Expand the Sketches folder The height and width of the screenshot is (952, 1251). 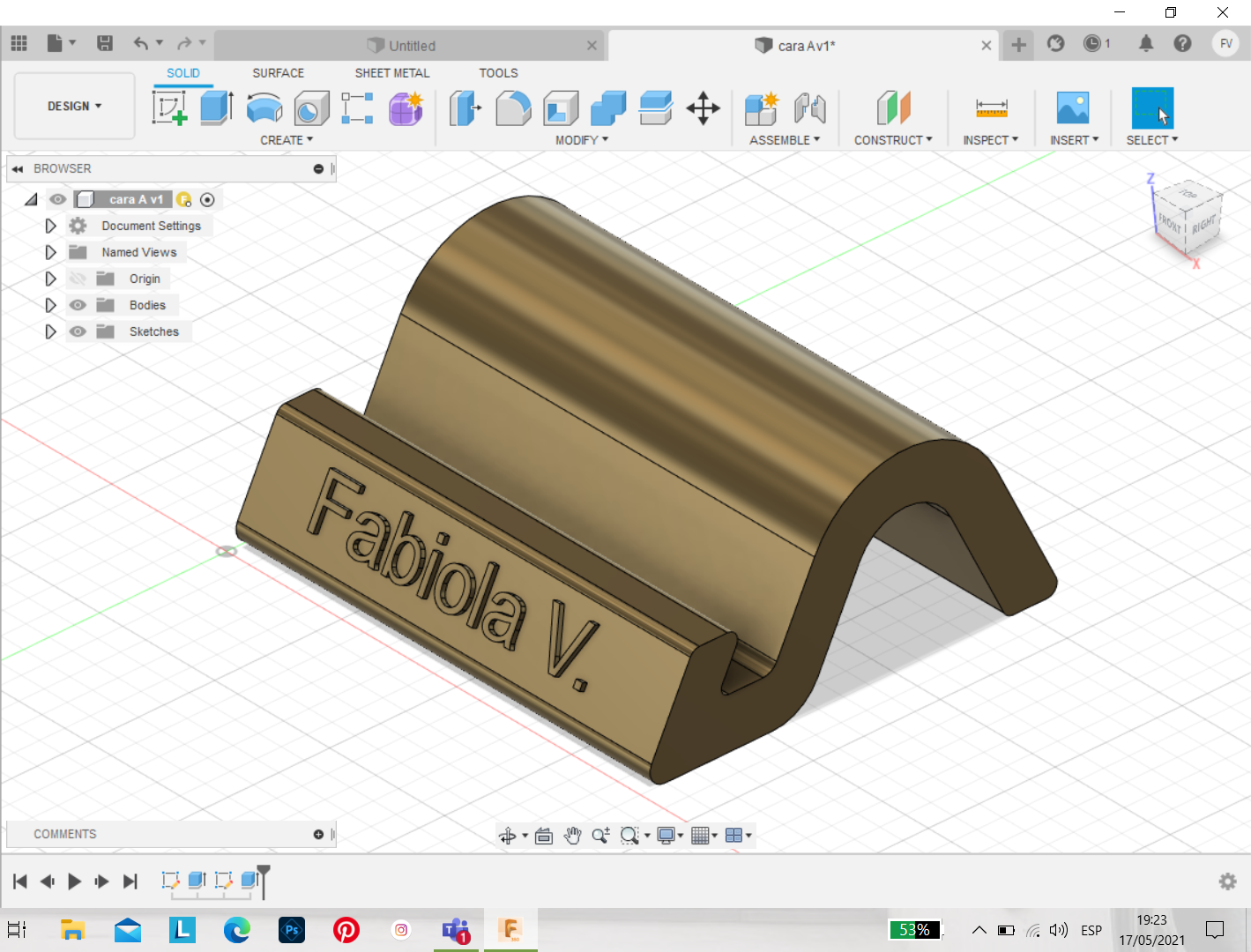(x=50, y=331)
